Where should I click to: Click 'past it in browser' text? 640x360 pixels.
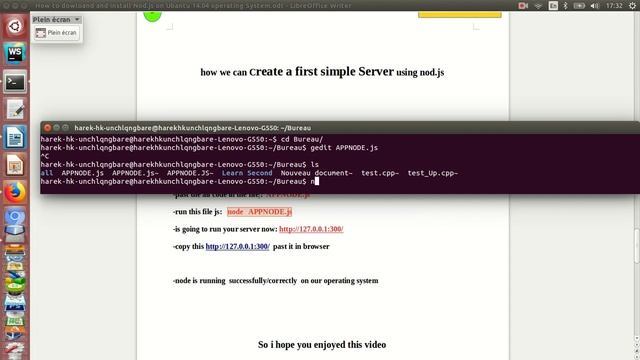[x=301, y=247]
